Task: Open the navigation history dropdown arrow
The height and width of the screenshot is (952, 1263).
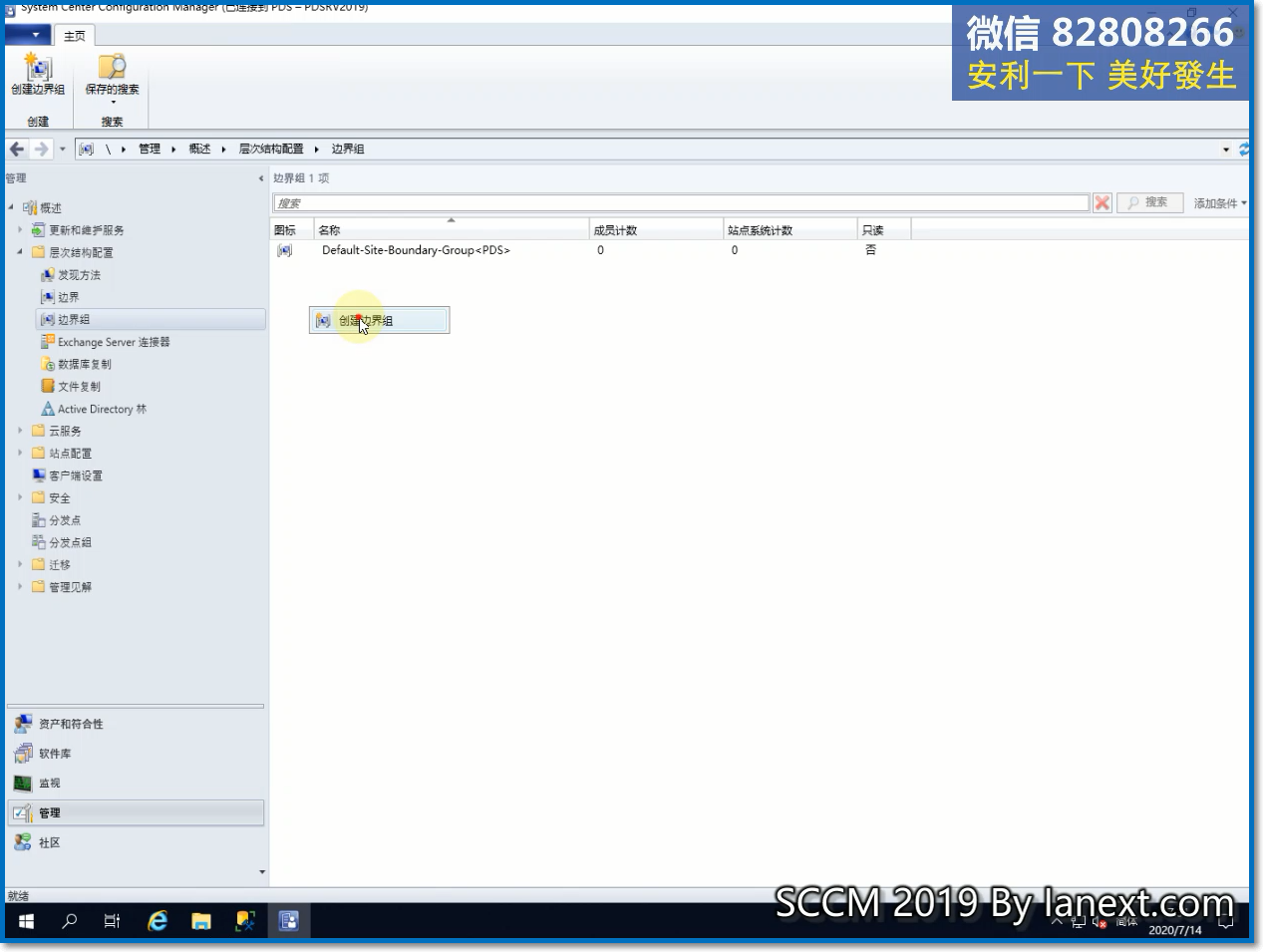Action: 62,150
